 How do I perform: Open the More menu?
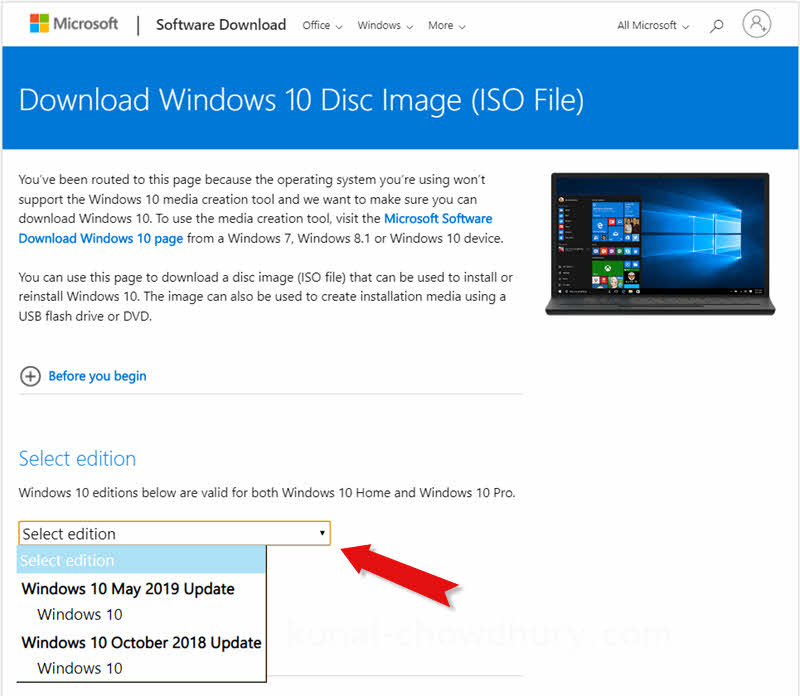(x=446, y=26)
